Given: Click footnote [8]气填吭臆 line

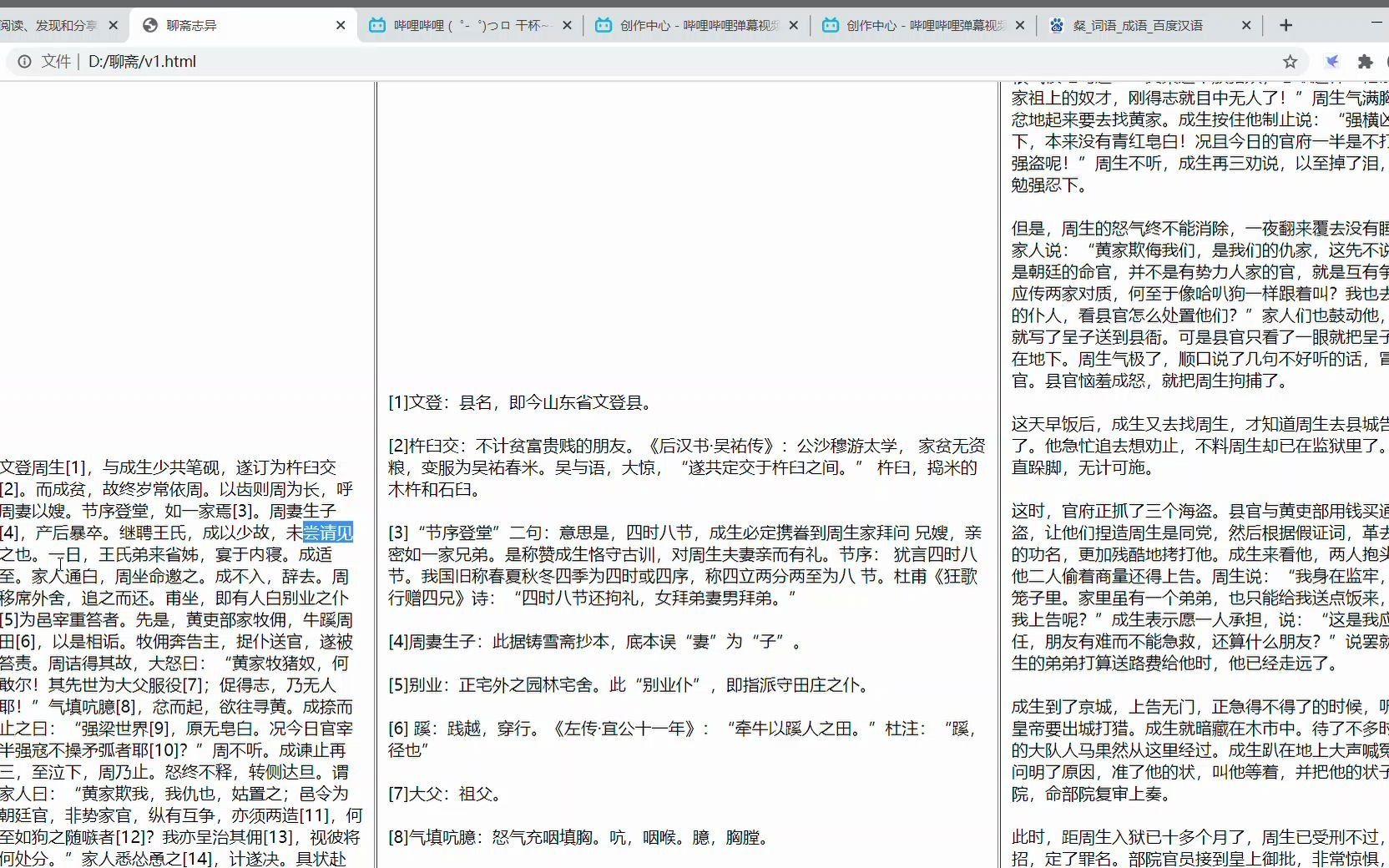Looking at the screenshot, I should click(x=580, y=837).
